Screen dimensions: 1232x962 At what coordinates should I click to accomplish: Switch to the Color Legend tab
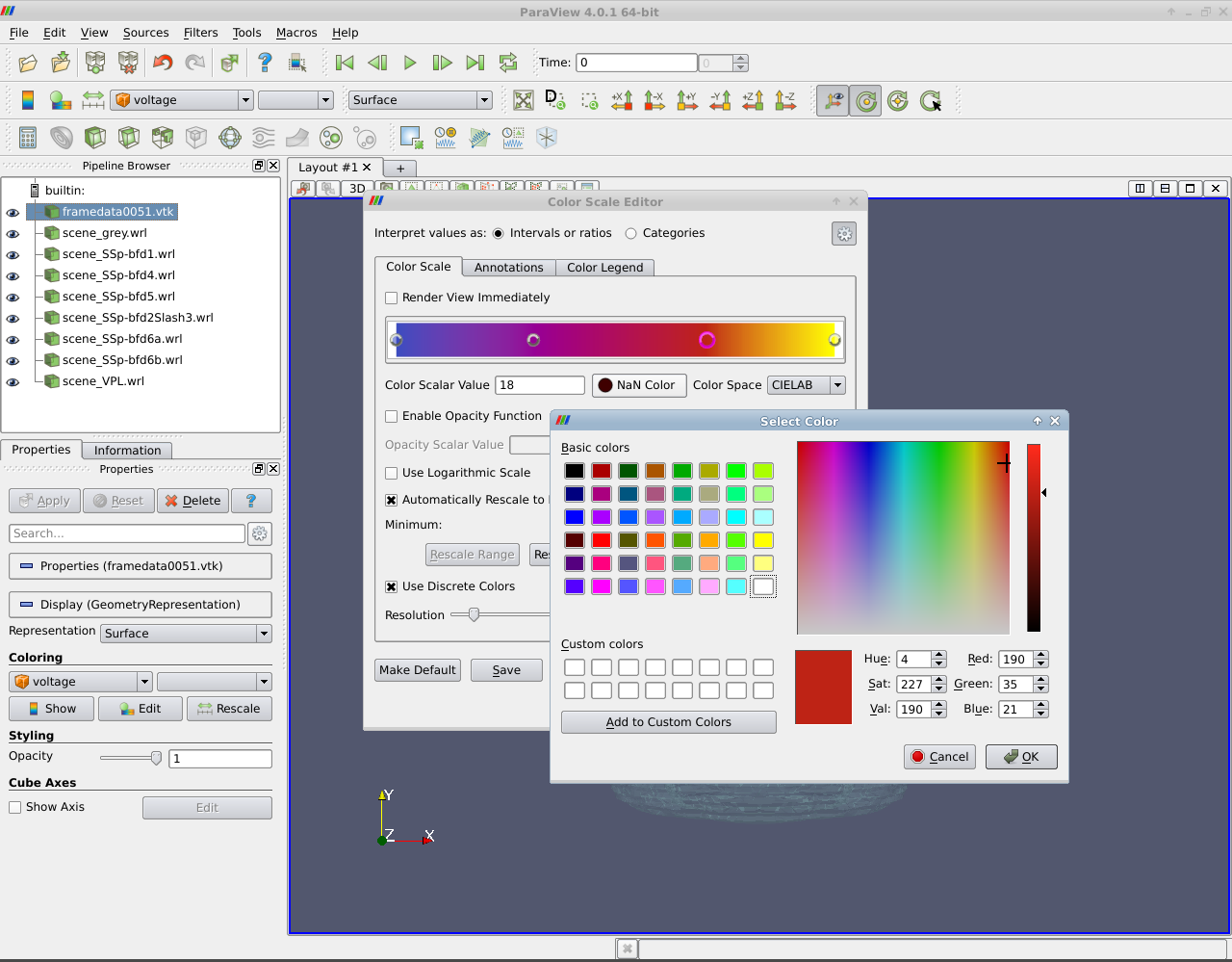(604, 268)
